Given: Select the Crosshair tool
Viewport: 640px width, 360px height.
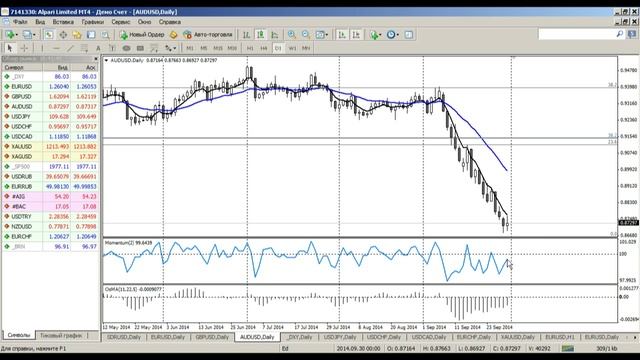Looking at the screenshot, I should [x=24, y=48].
